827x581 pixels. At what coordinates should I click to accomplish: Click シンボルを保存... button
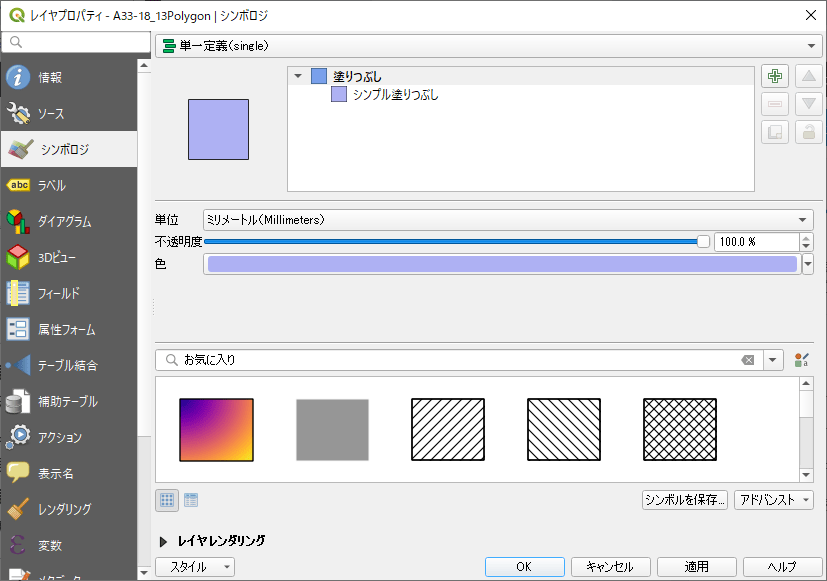pyautogui.click(x=685, y=500)
